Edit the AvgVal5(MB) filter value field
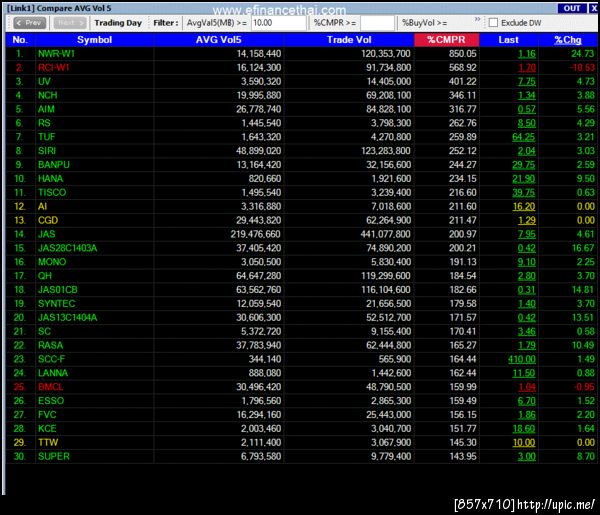Viewport: 600px width, 515px height. click(x=279, y=23)
